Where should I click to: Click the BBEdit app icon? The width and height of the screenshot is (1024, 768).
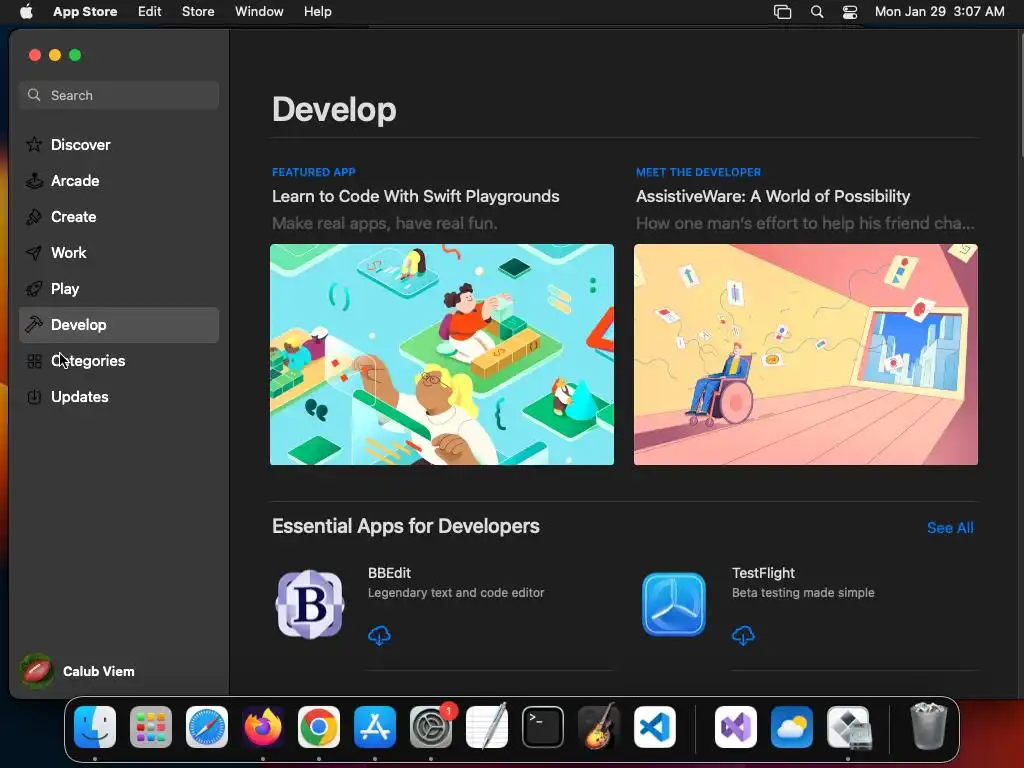tap(310, 604)
